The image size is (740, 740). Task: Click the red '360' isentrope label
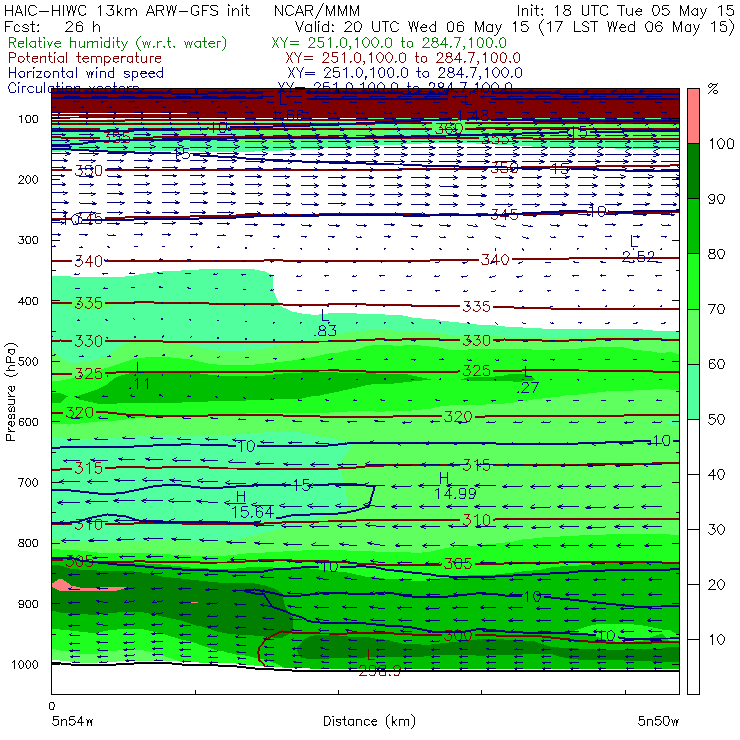[x=449, y=128]
